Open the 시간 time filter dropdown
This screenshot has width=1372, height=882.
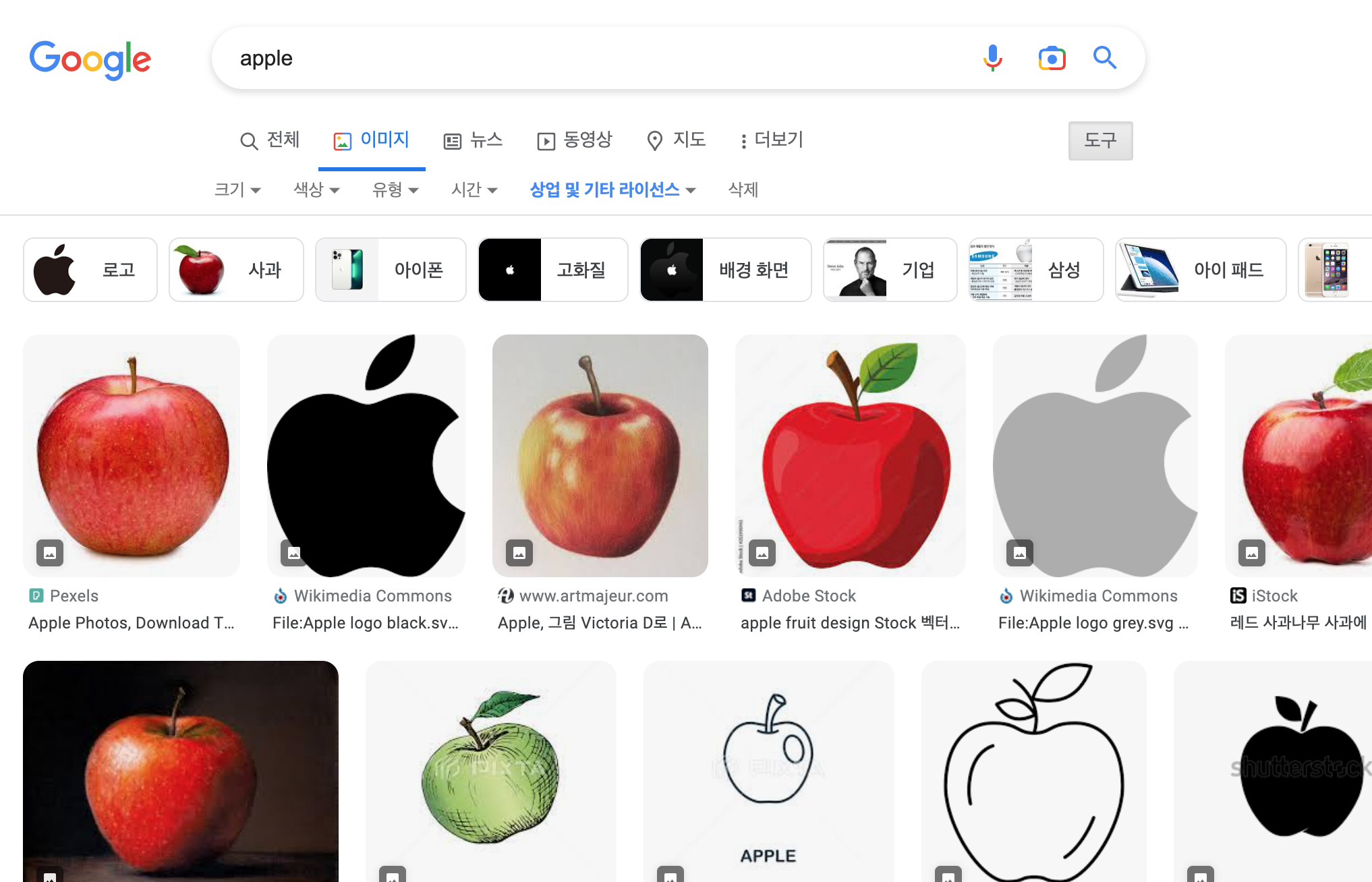click(x=474, y=189)
